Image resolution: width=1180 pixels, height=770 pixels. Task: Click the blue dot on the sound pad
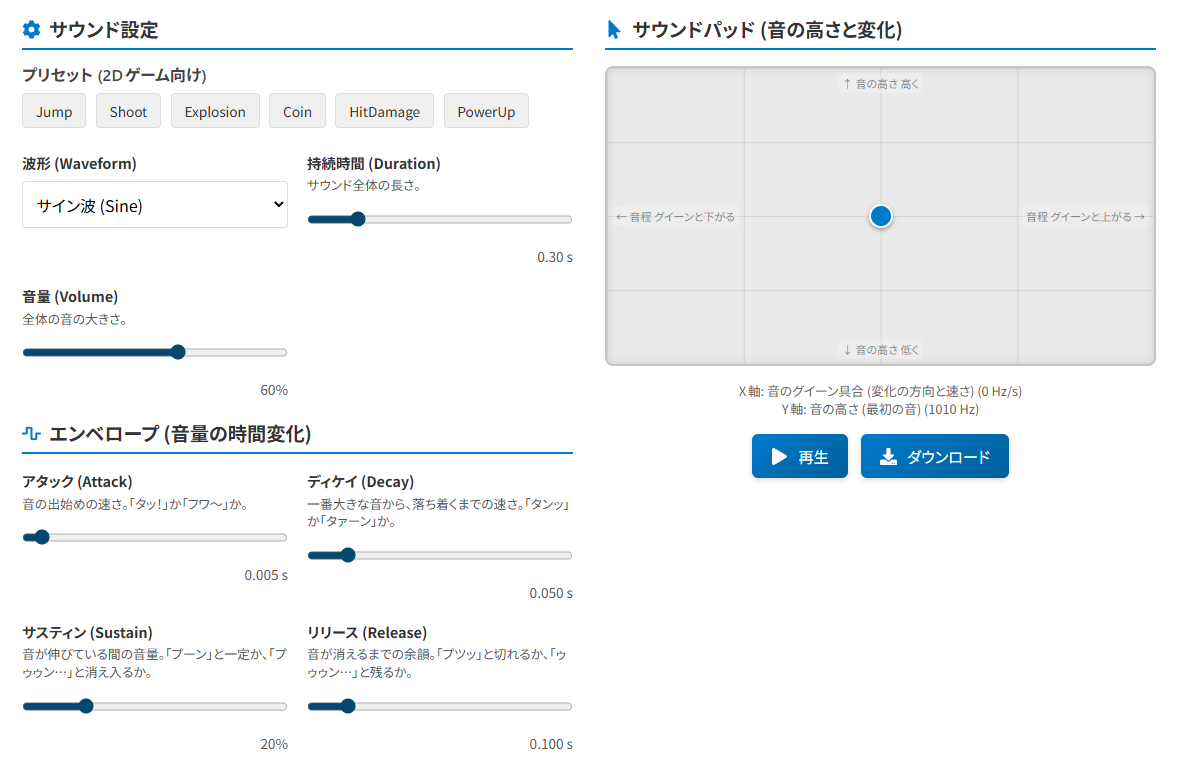881,216
